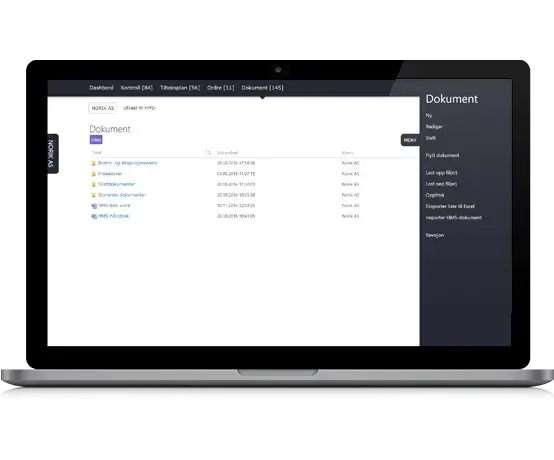
Task: Choose Ny in the Dokument menu
Action: click(429, 115)
